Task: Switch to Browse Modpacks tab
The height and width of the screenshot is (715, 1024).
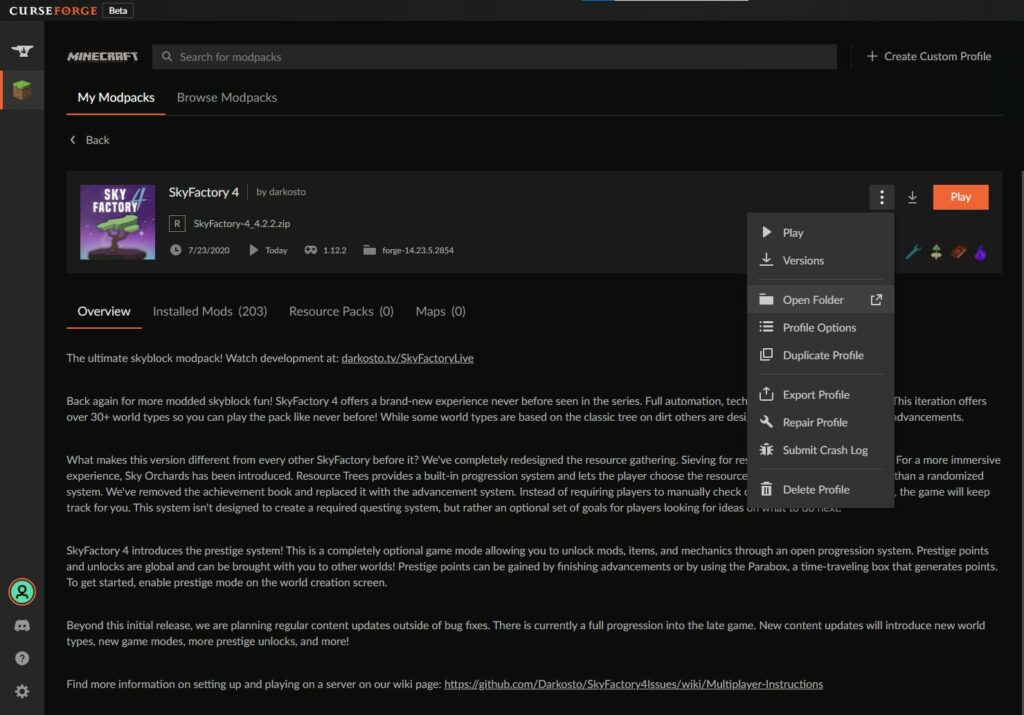Action: click(x=227, y=97)
